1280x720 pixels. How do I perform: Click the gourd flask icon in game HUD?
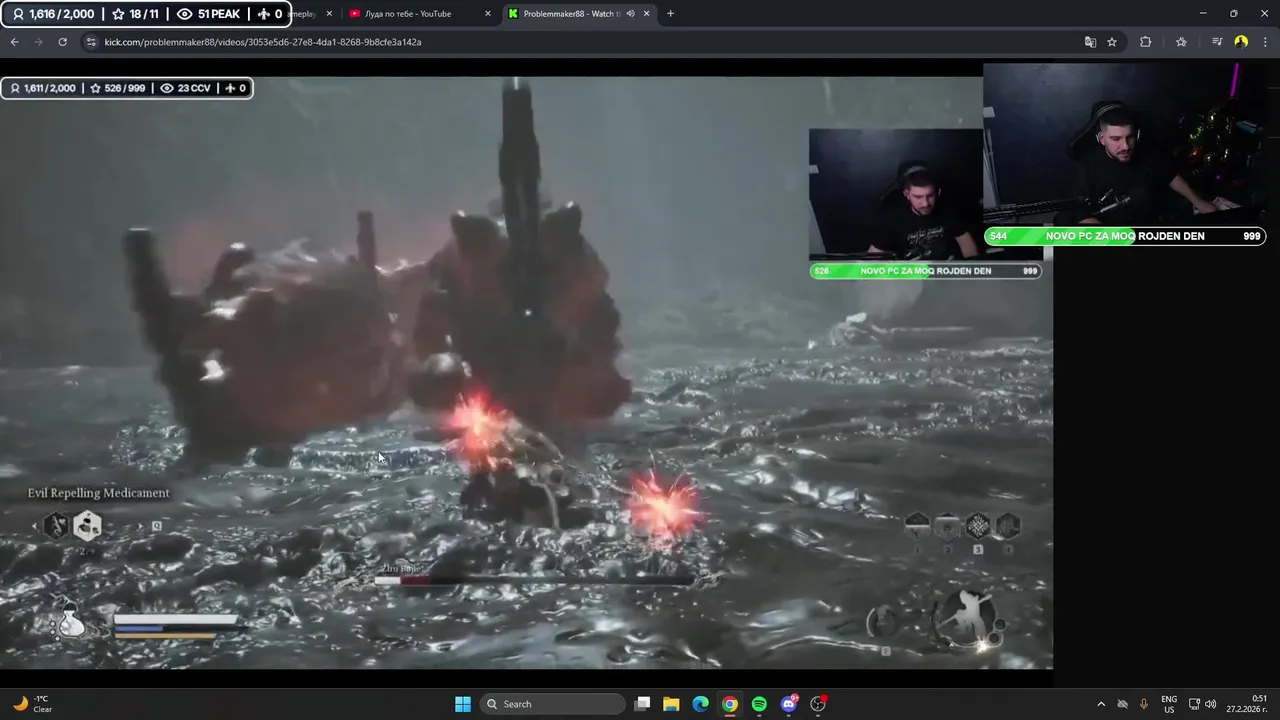coord(70,621)
